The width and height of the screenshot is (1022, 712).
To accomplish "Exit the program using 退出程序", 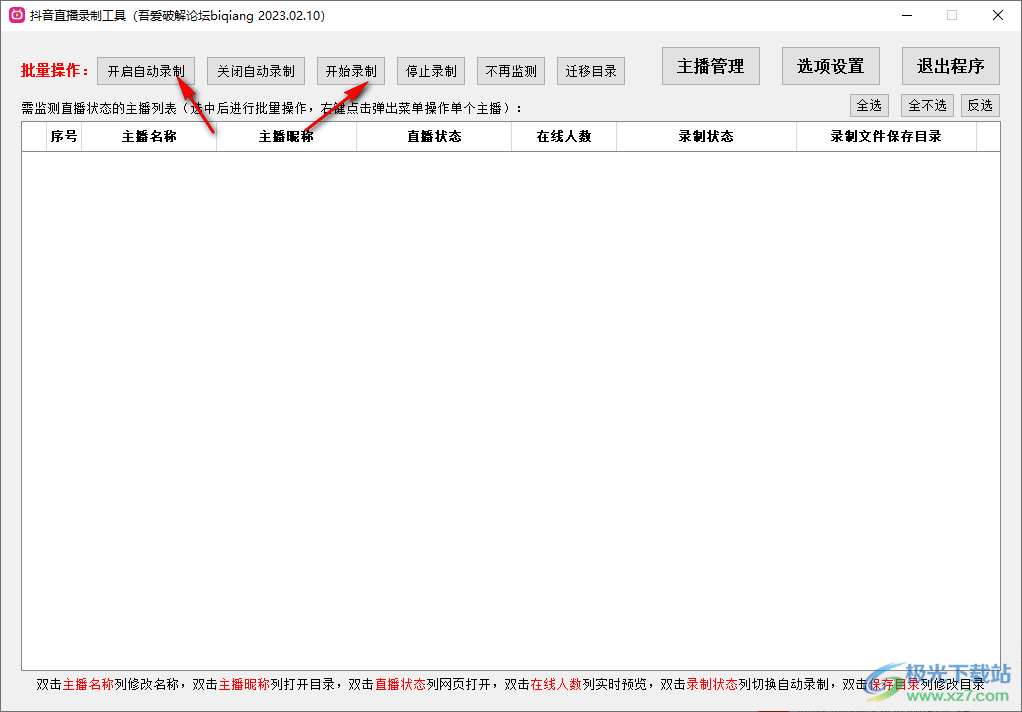I will pyautogui.click(x=950, y=65).
